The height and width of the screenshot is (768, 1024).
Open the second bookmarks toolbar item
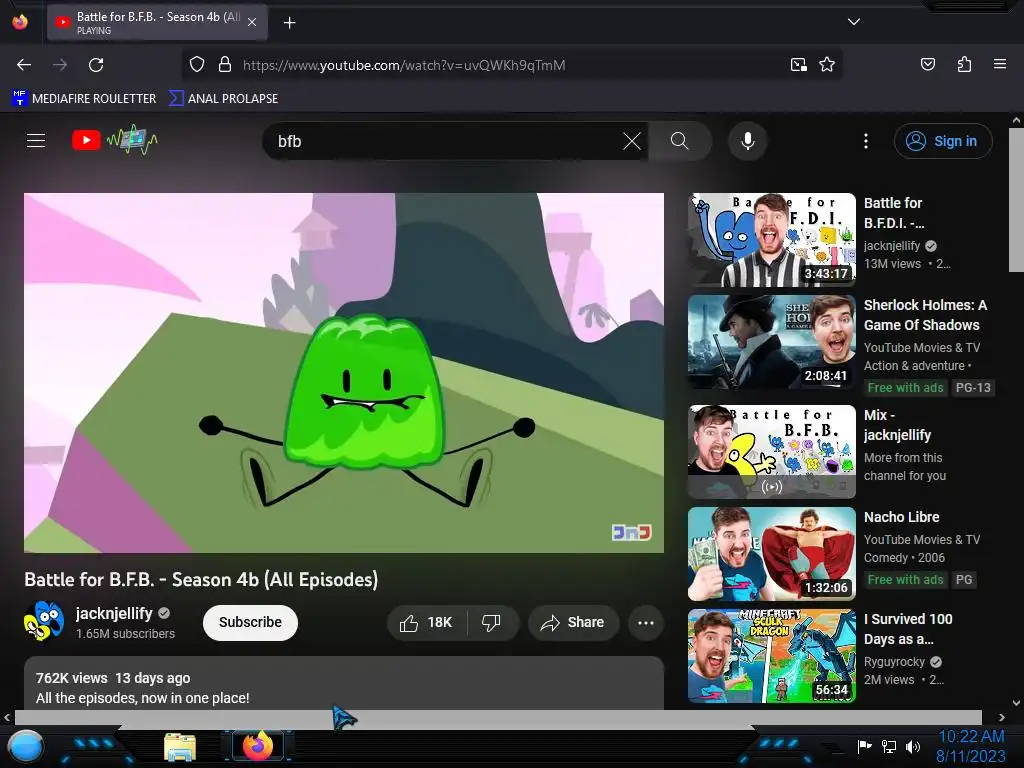[223, 99]
